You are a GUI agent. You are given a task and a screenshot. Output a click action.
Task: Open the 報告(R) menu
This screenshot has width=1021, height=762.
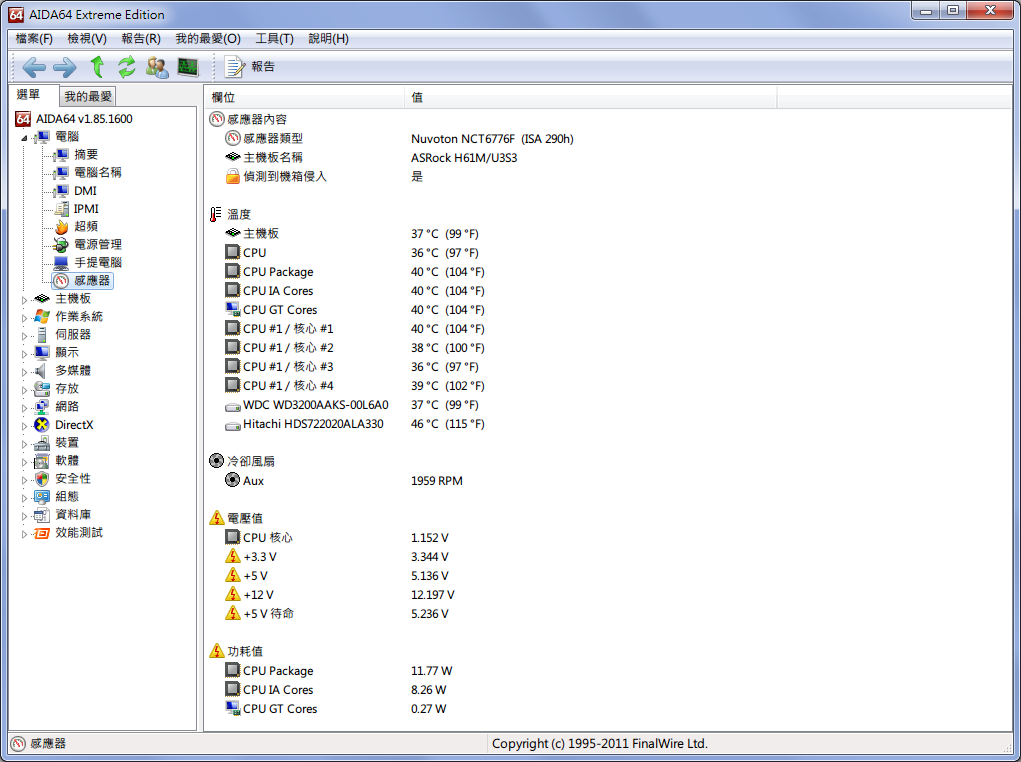click(x=141, y=38)
